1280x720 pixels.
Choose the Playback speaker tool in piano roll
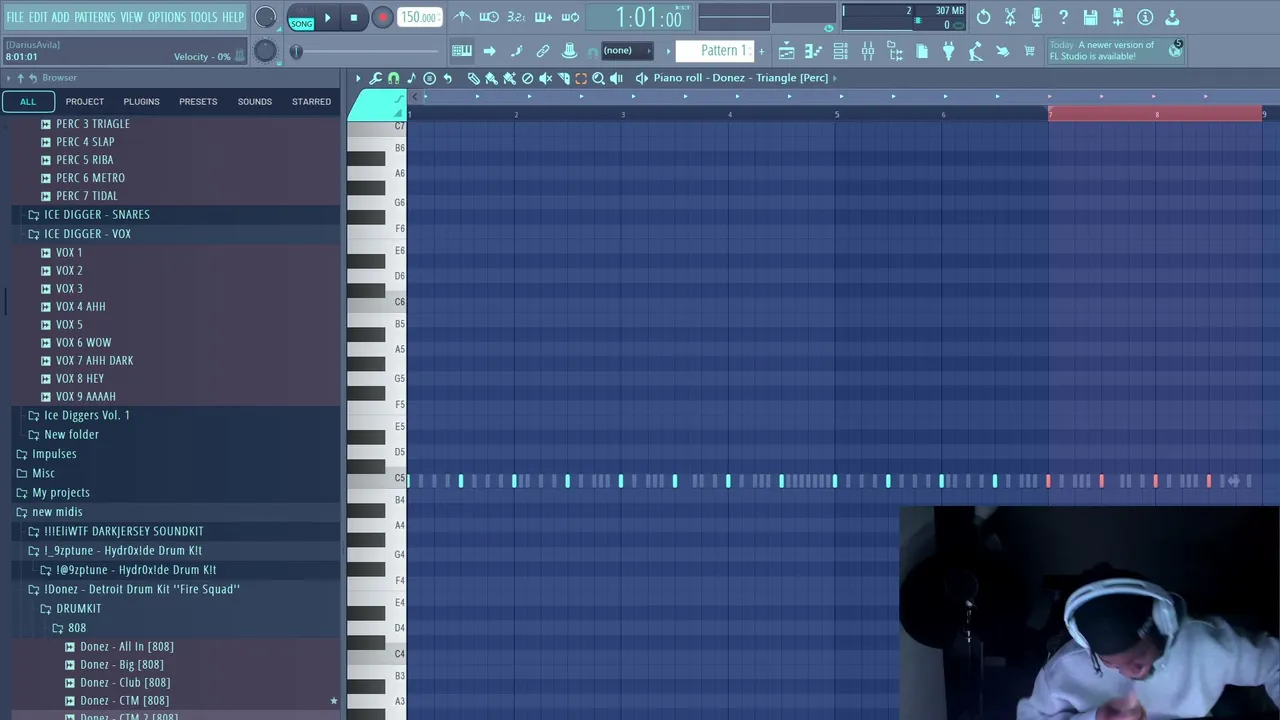click(616, 78)
